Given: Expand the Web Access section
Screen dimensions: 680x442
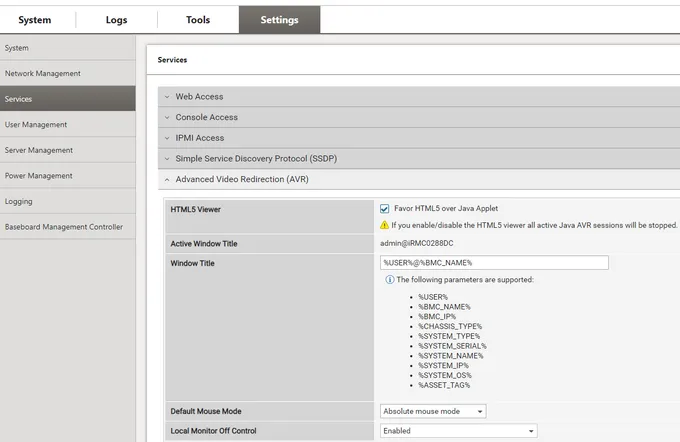Looking at the screenshot, I should [x=419, y=97].
